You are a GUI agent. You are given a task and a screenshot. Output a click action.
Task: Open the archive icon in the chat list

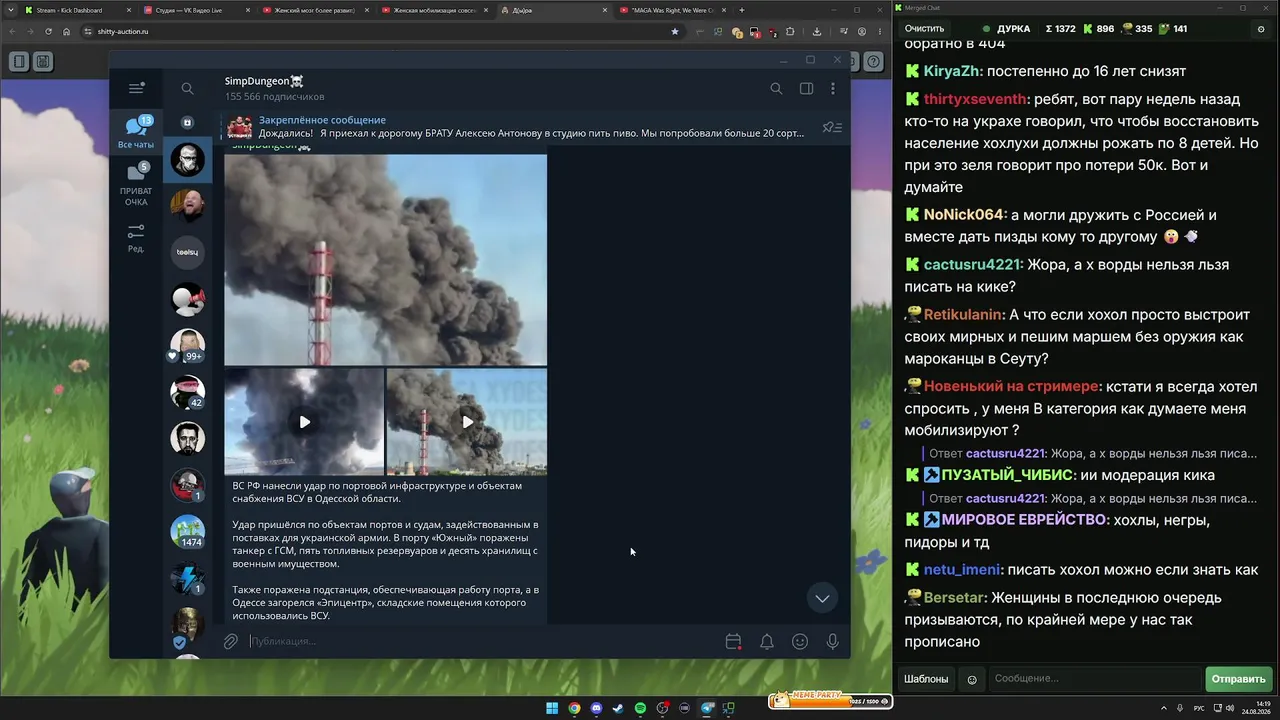point(187,122)
